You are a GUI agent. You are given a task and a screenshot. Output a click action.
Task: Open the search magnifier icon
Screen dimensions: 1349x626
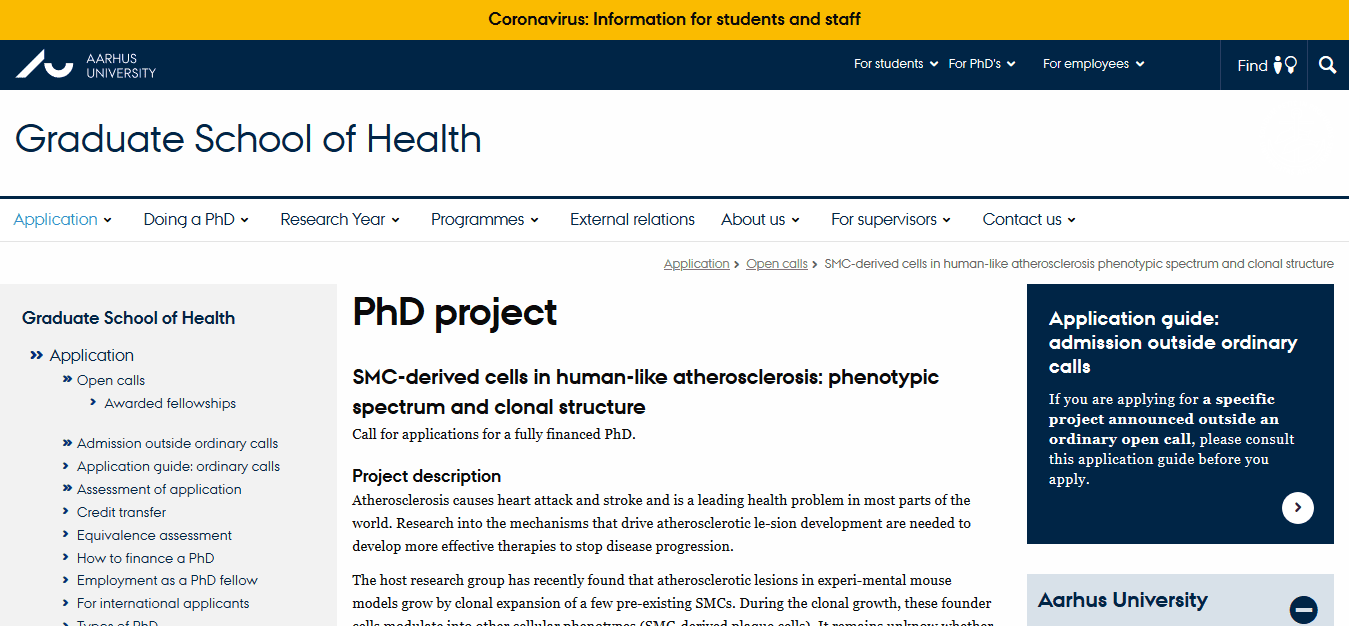click(x=1327, y=65)
